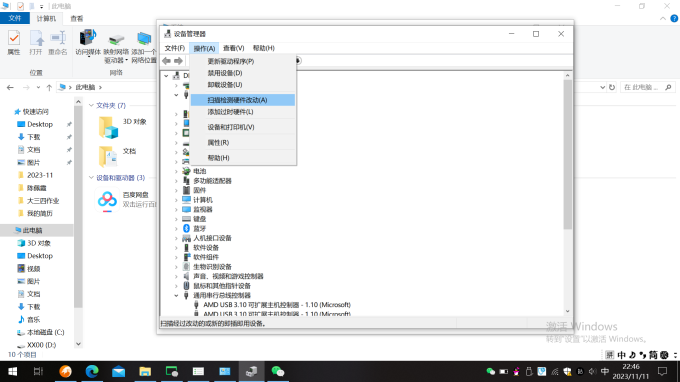Open 大三四作业 folder in sidebar
The image size is (680, 382).
43,201
